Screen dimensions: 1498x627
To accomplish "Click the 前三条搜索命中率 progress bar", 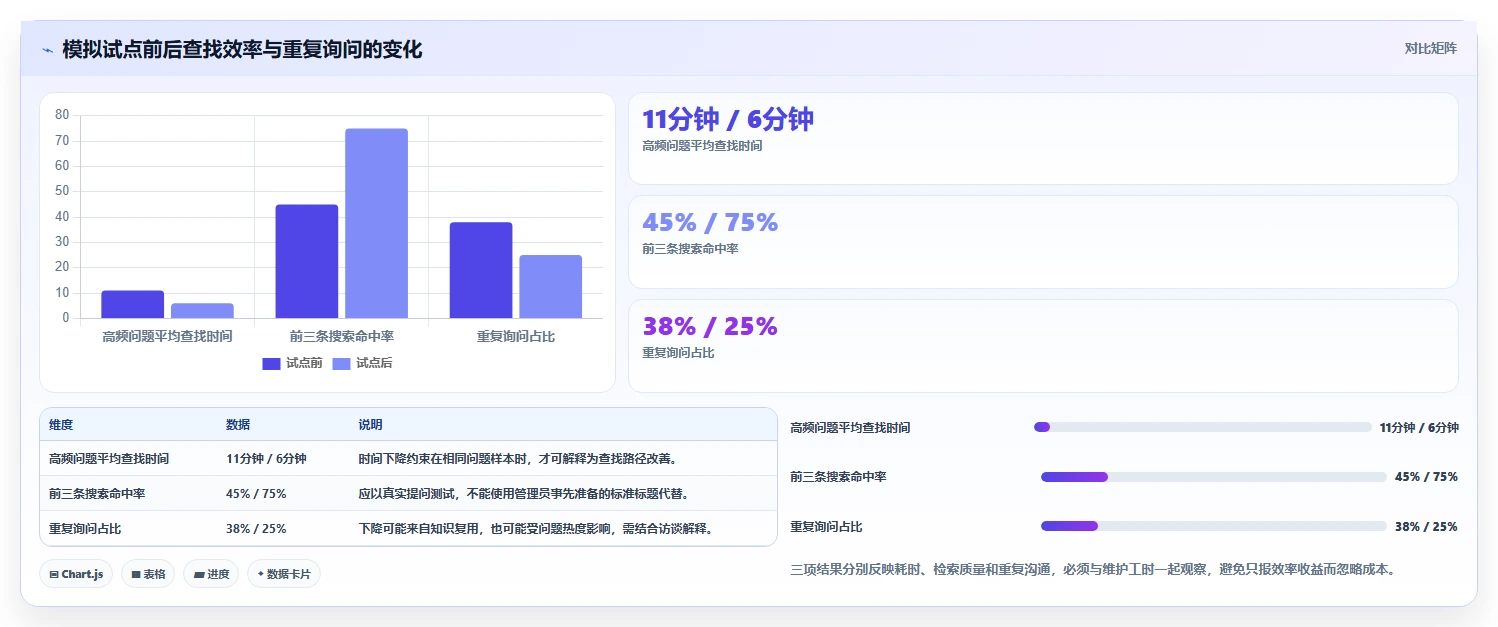I will [x=1214, y=477].
